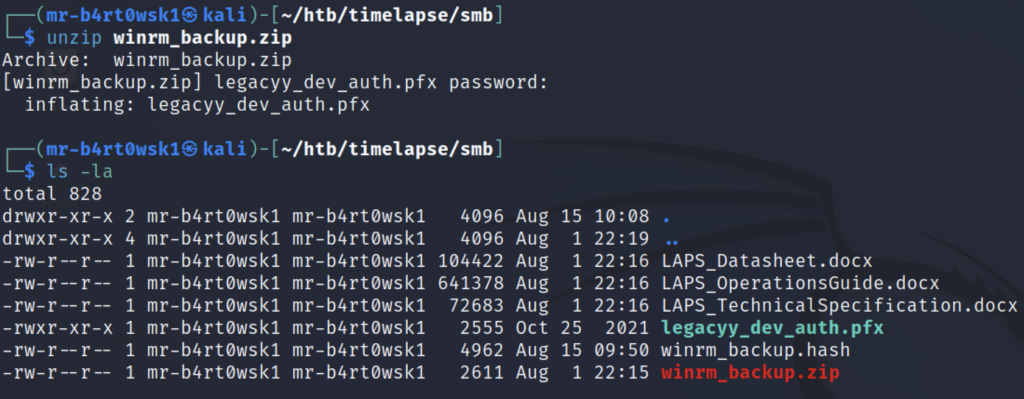Click the winrm_backup.hash file entry
This screenshot has height=399, width=1024.
tap(755, 350)
